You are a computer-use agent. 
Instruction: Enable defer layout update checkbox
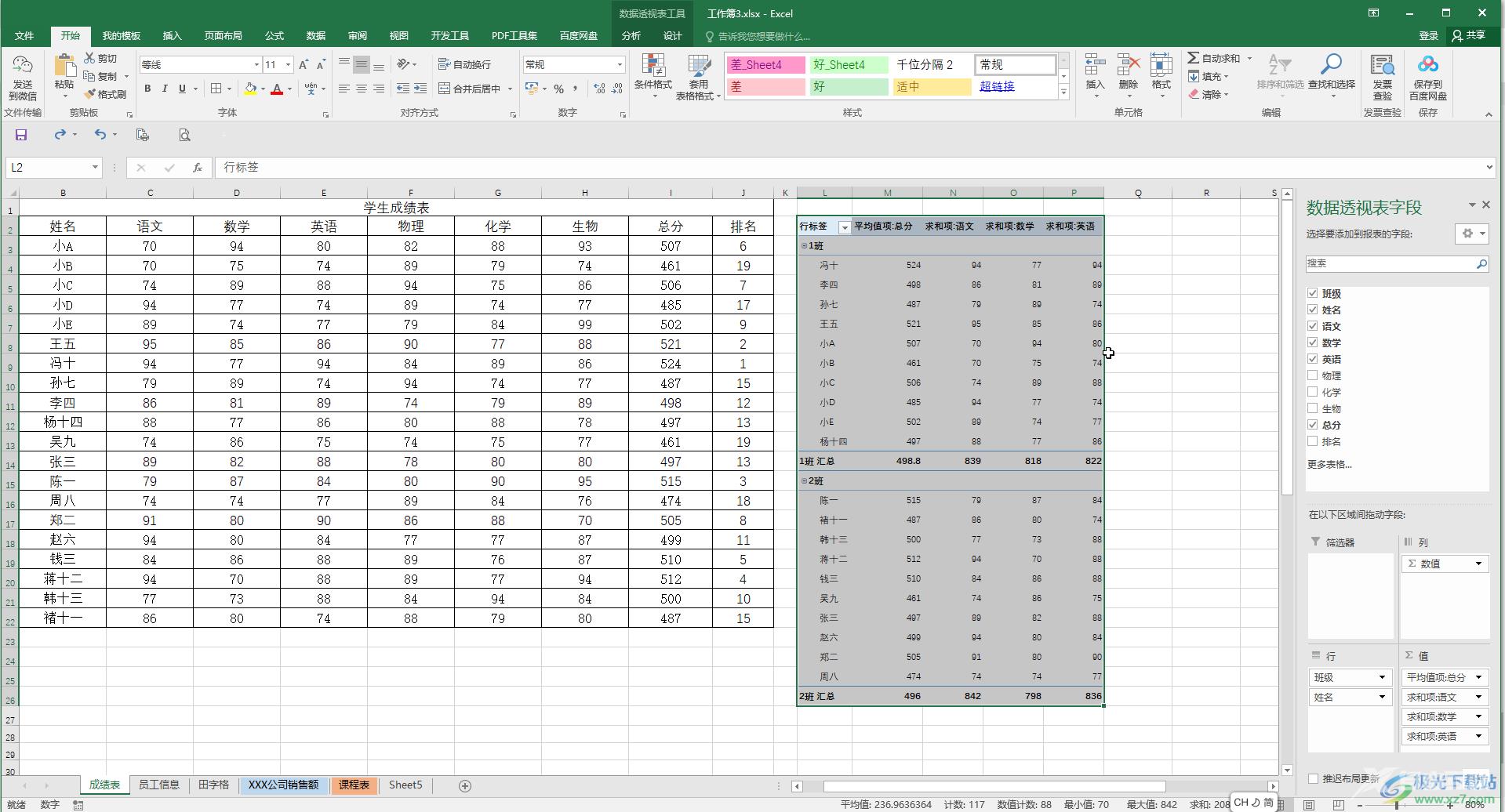tap(1314, 778)
